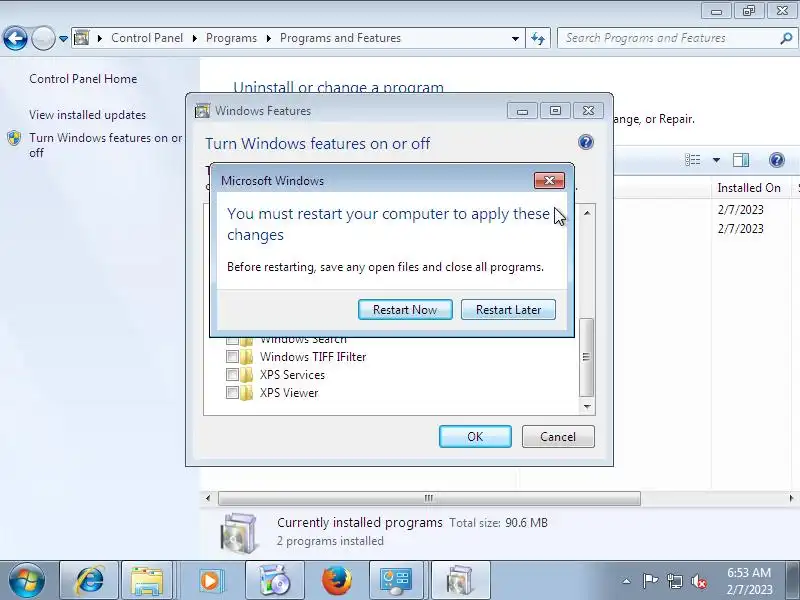The image size is (800, 600).
Task: Select Control Panel in breadcrumb
Action: click(x=147, y=38)
